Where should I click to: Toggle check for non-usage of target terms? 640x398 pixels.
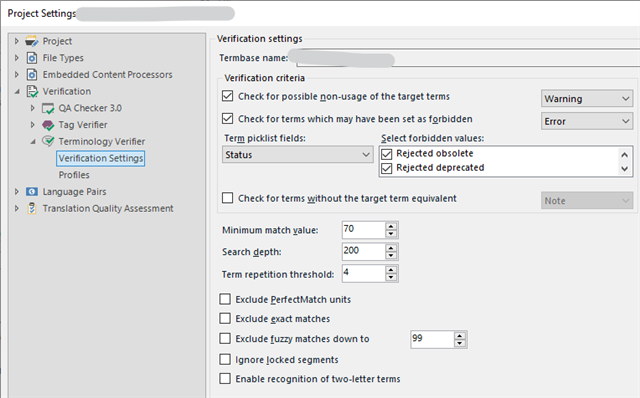click(227, 96)
